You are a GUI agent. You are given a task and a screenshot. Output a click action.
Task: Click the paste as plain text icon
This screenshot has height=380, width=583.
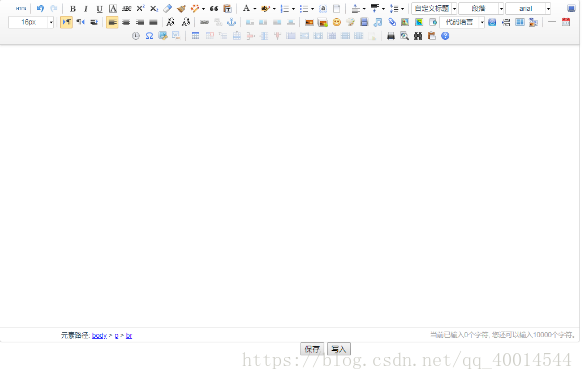pyautogui.click(x=227, y=9)
